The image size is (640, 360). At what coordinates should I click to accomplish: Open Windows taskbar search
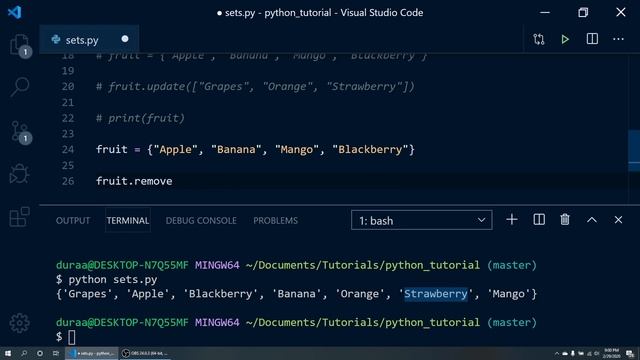pyautogui.click(x=24, y=353)
